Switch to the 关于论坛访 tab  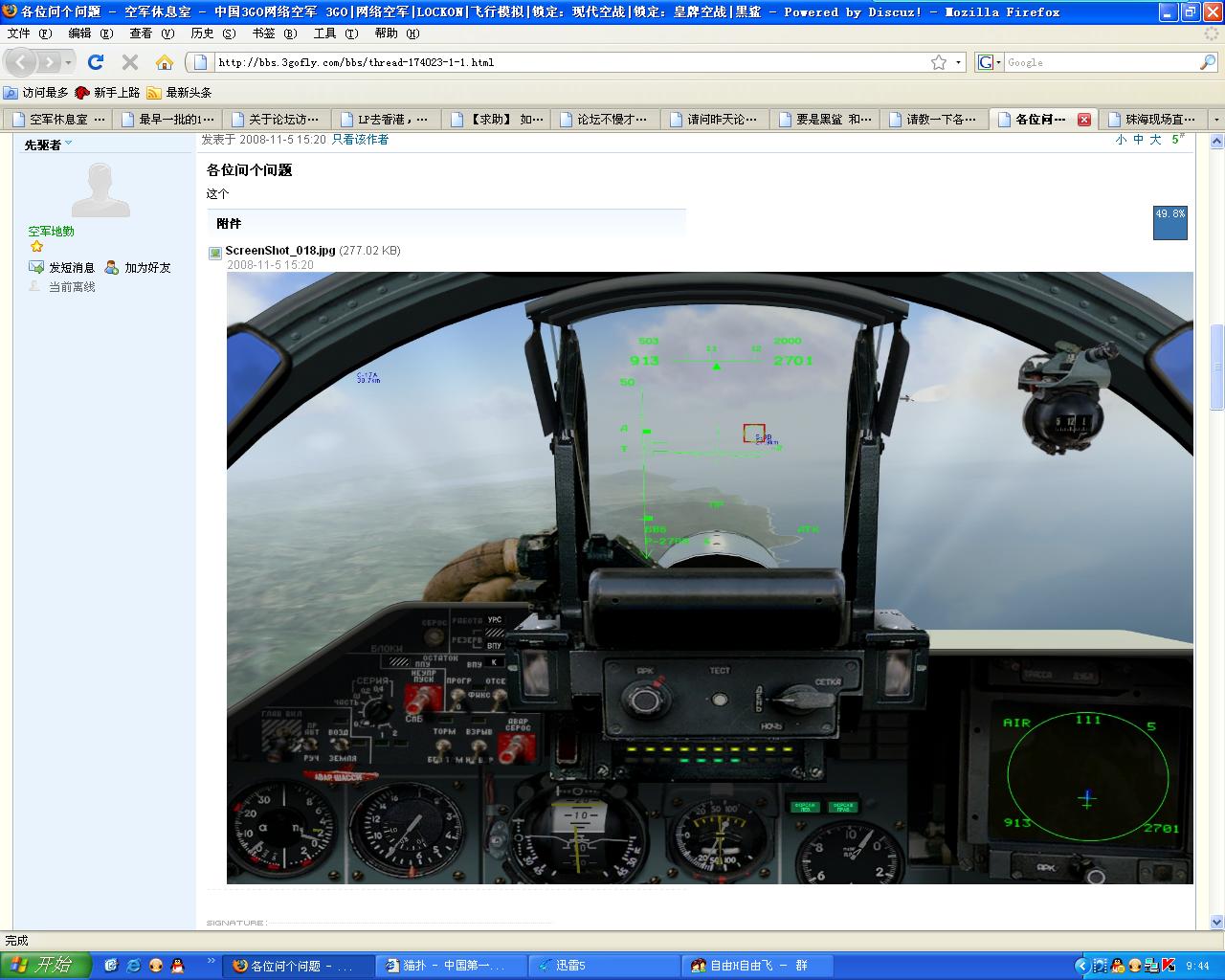pos(278,120)
